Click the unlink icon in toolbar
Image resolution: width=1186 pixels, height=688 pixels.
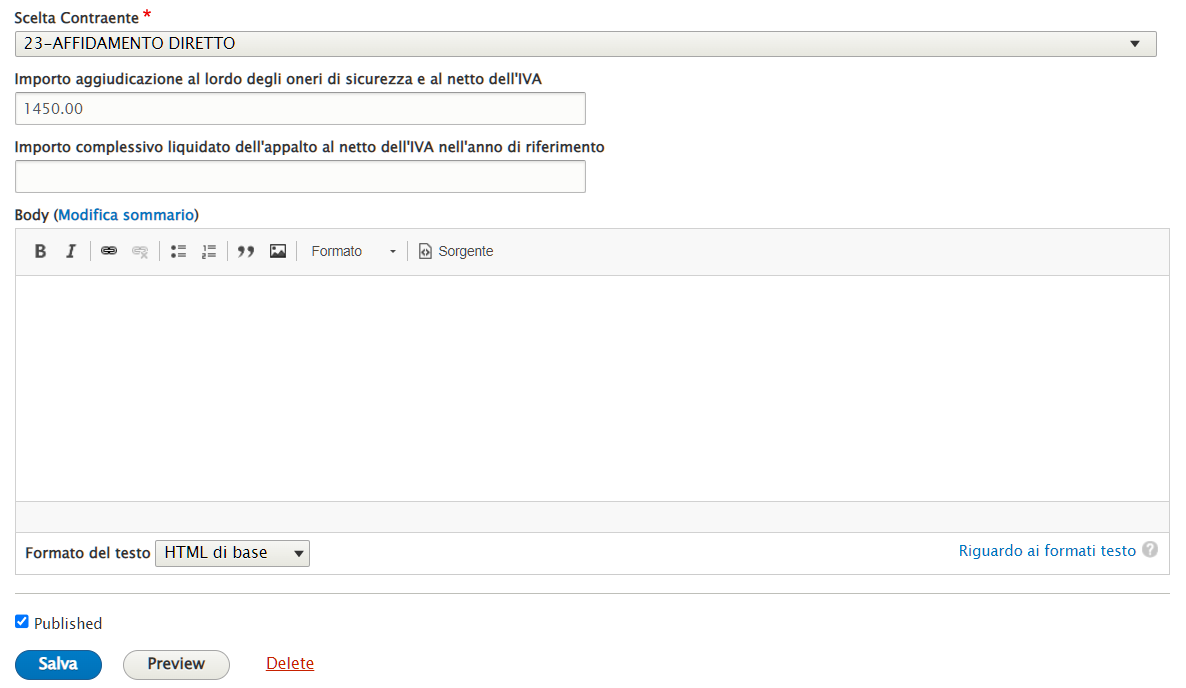pyautogui.click(x=140, y=251)
